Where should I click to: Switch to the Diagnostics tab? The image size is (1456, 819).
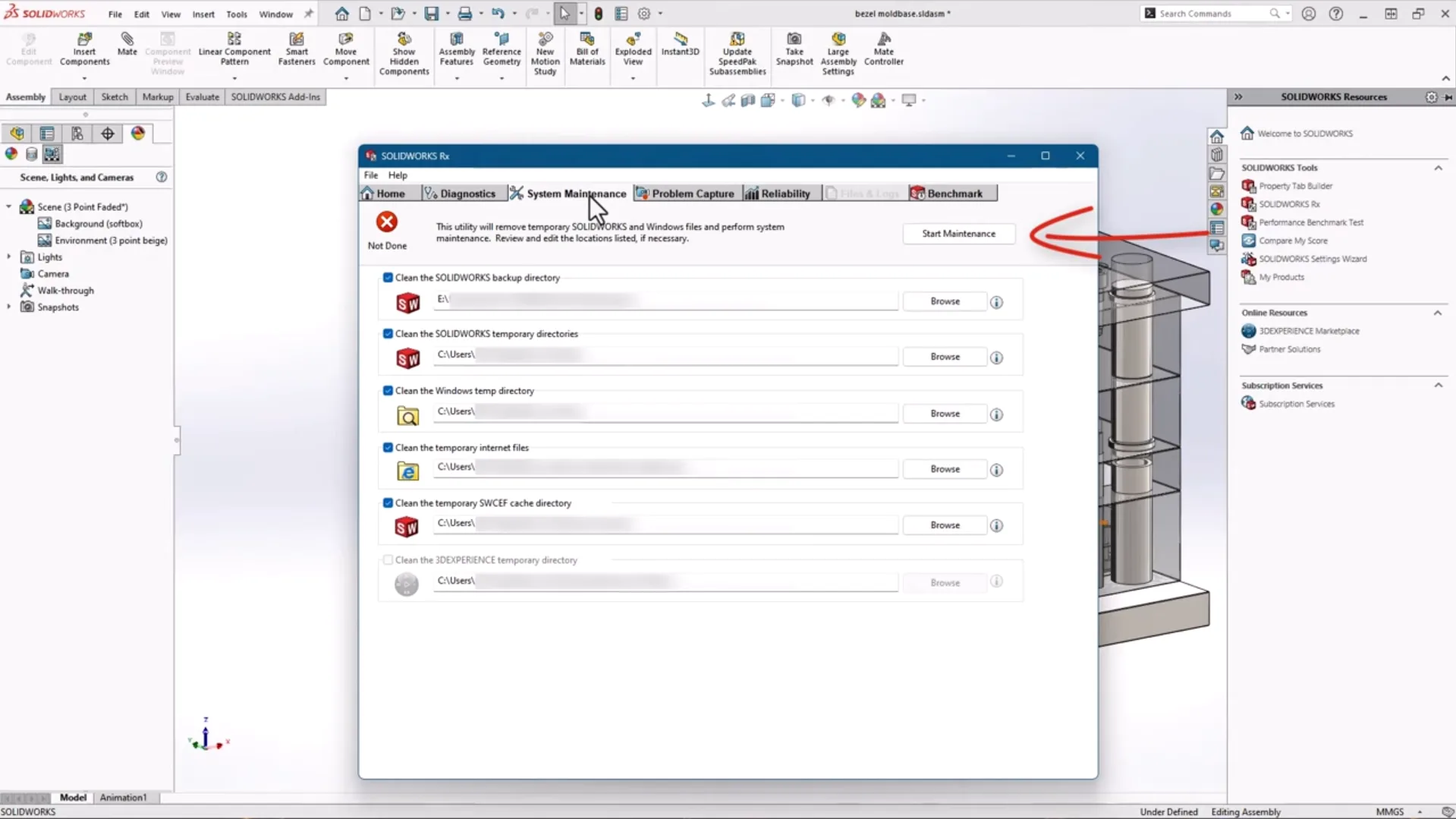(460, 194)
